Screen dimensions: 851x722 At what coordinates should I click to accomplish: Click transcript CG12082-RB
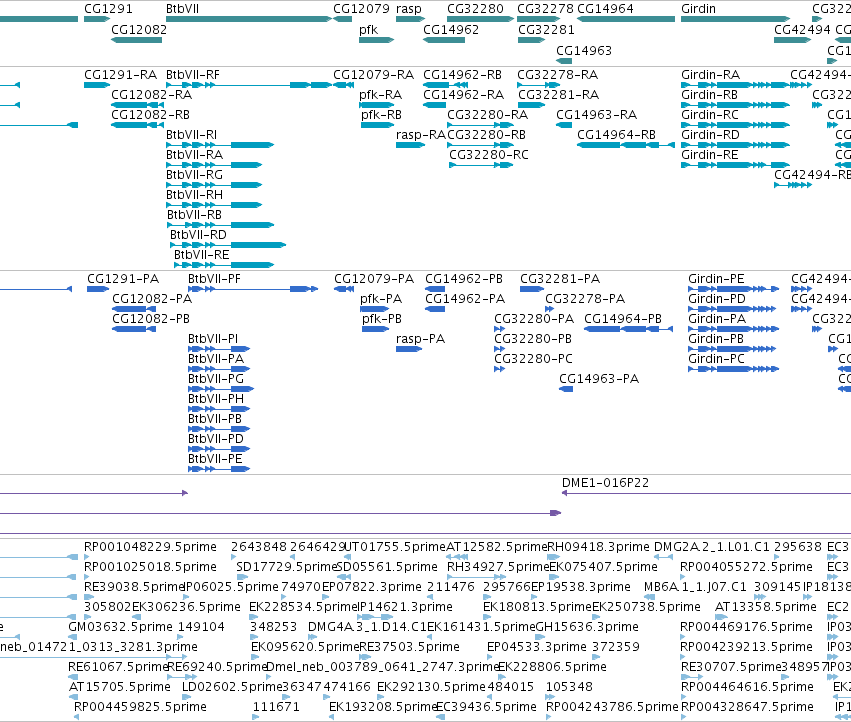coord(137,125)
